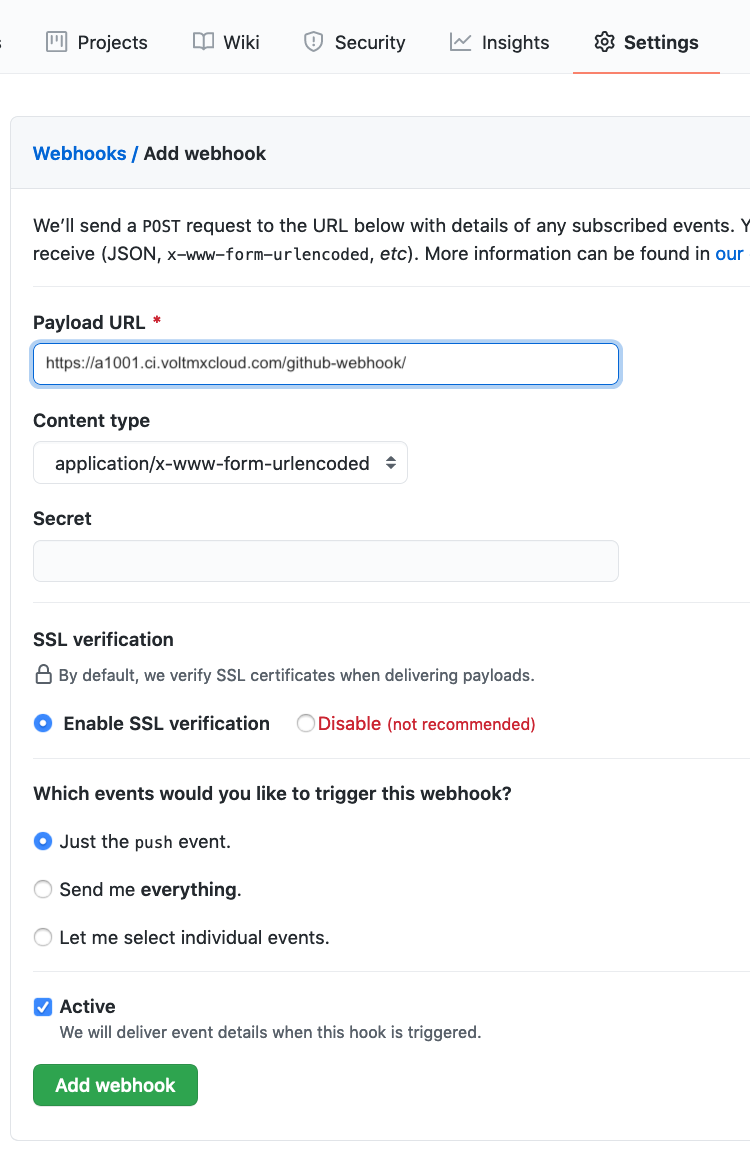
Task: Click the Insights graph icon
Action: tap(461, 42)
